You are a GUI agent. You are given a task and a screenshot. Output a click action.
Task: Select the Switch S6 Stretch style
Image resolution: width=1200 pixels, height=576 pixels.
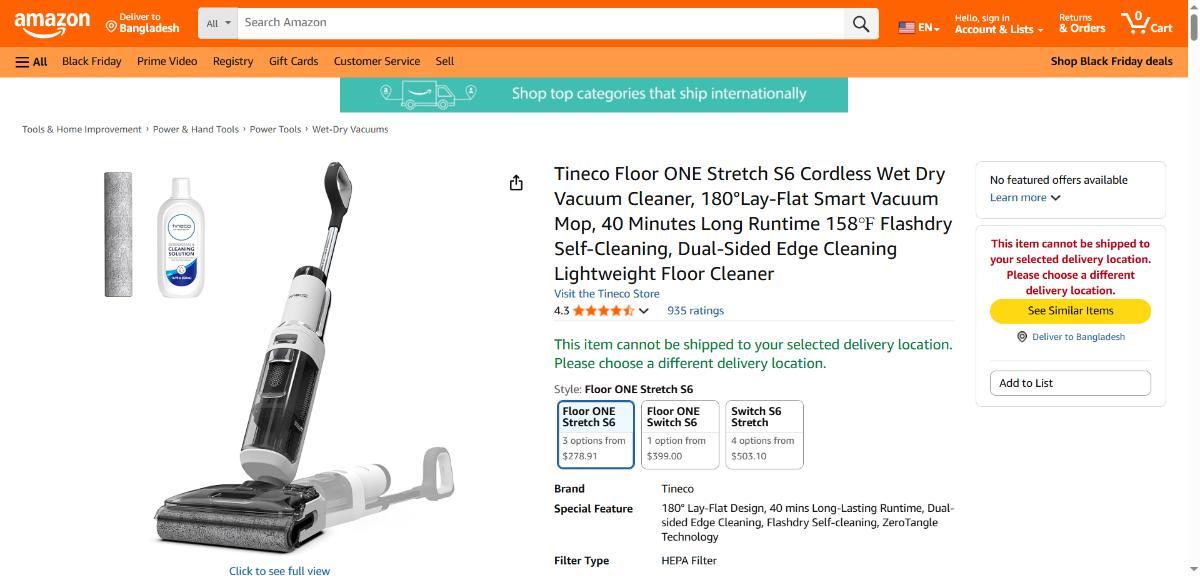click(x=764, y=434)
